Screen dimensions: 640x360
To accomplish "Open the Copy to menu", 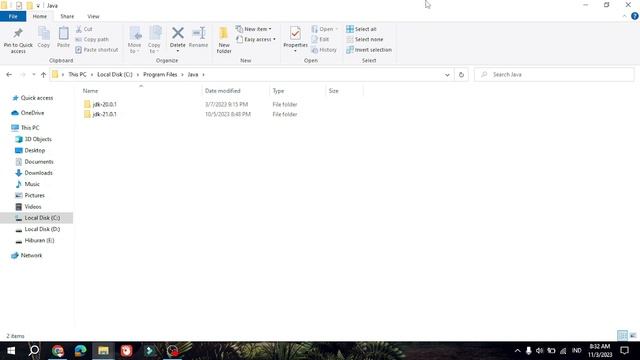I will pyautogui.click(x=154, y=40).
